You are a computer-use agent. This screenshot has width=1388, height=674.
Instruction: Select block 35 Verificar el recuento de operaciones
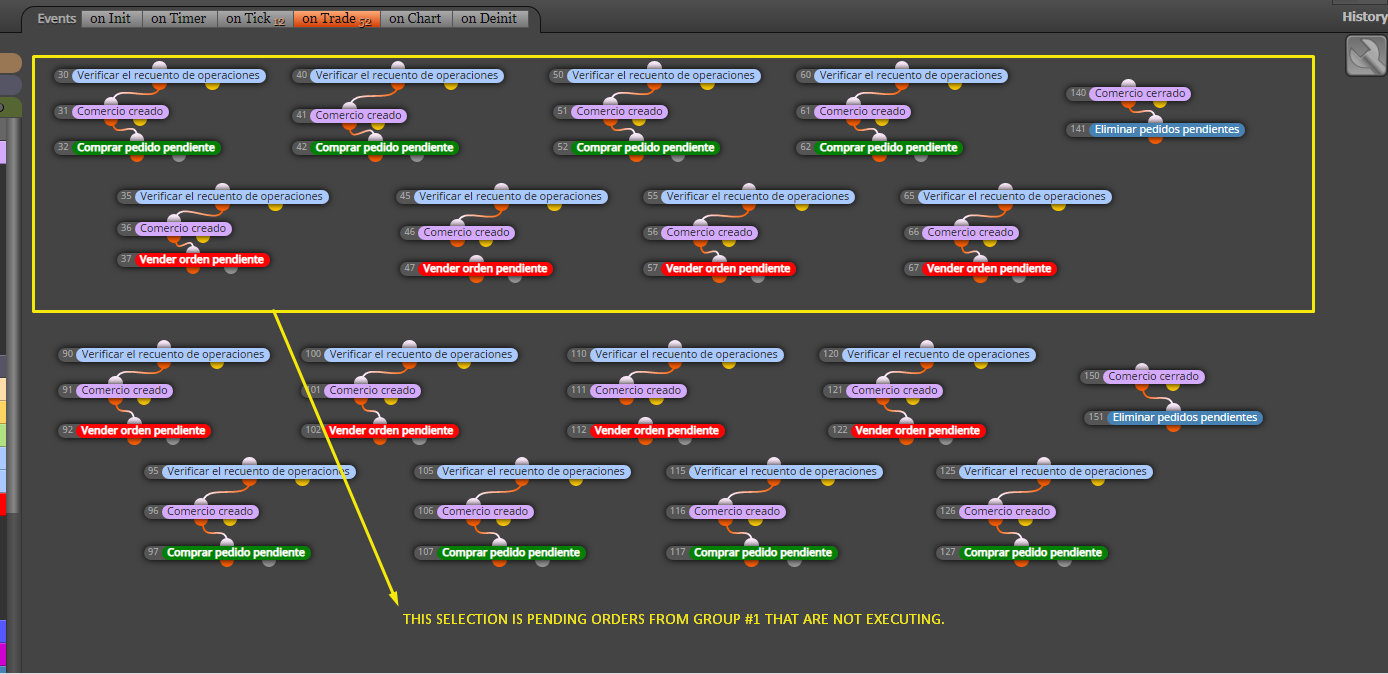click(x=223, y=197)
